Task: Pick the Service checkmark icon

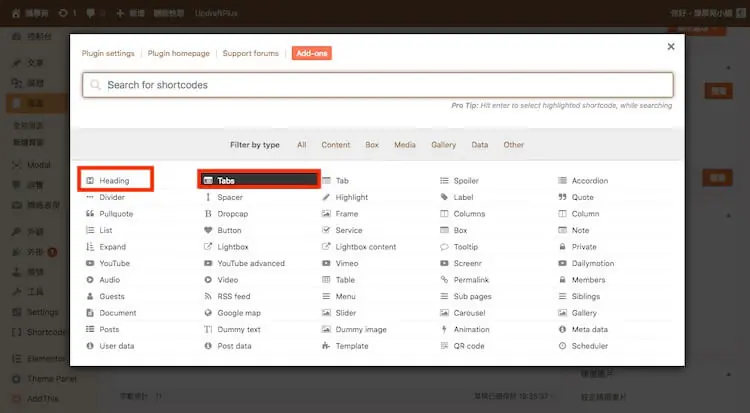Action: coord(326,230)
